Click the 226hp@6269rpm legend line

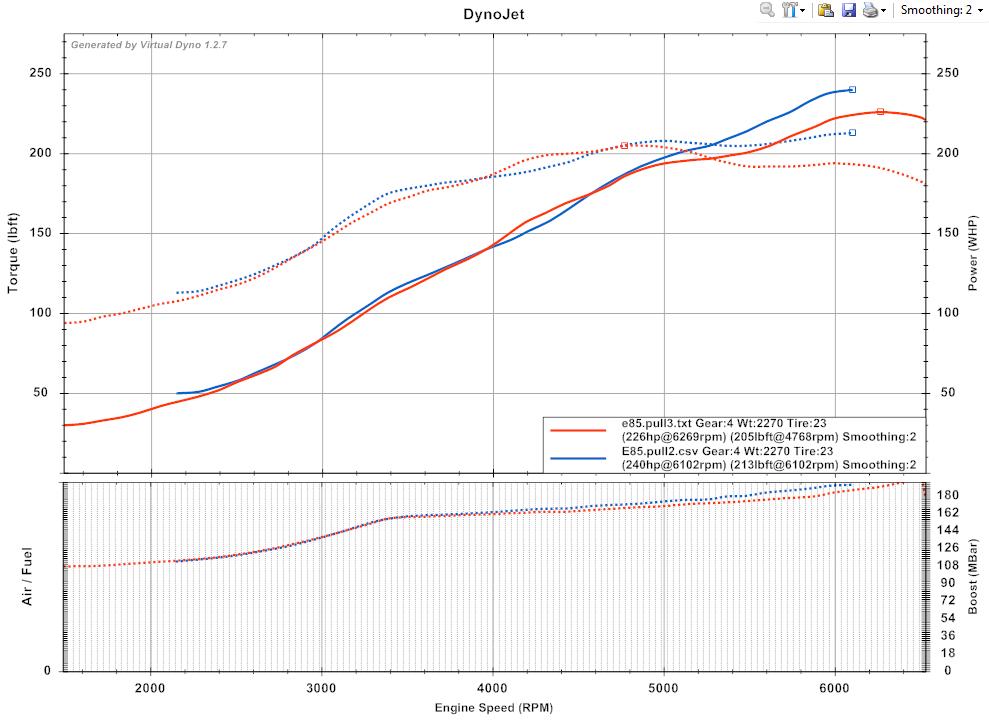(x=769, y=437)
